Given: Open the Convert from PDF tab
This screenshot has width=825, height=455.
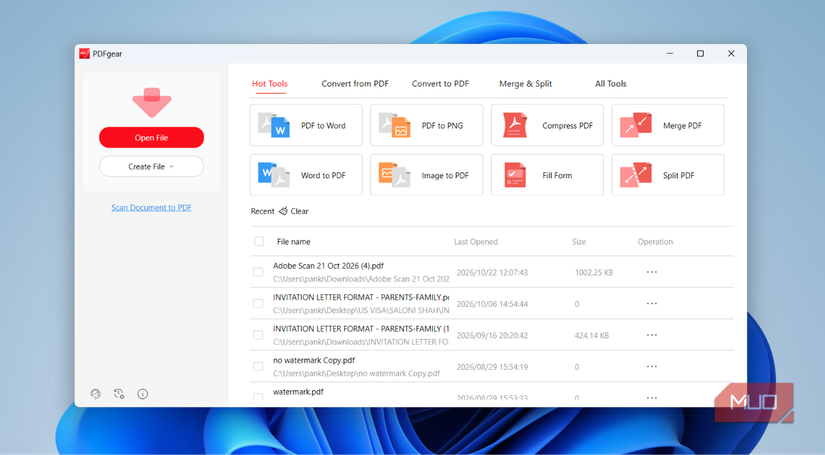Looking at the screenshot, I should pos(355,84).
